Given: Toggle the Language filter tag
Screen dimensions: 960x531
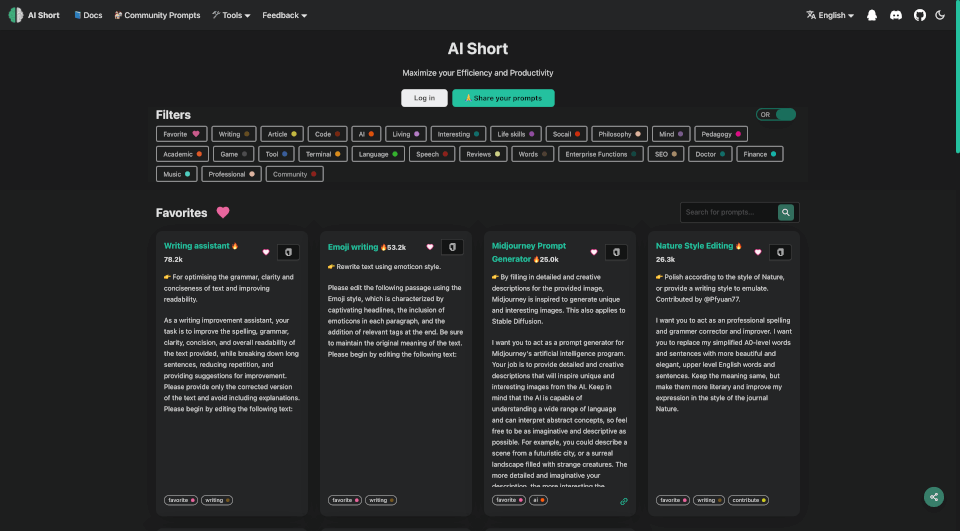Looking at the screenshot, I should click(x=378, y=154).
